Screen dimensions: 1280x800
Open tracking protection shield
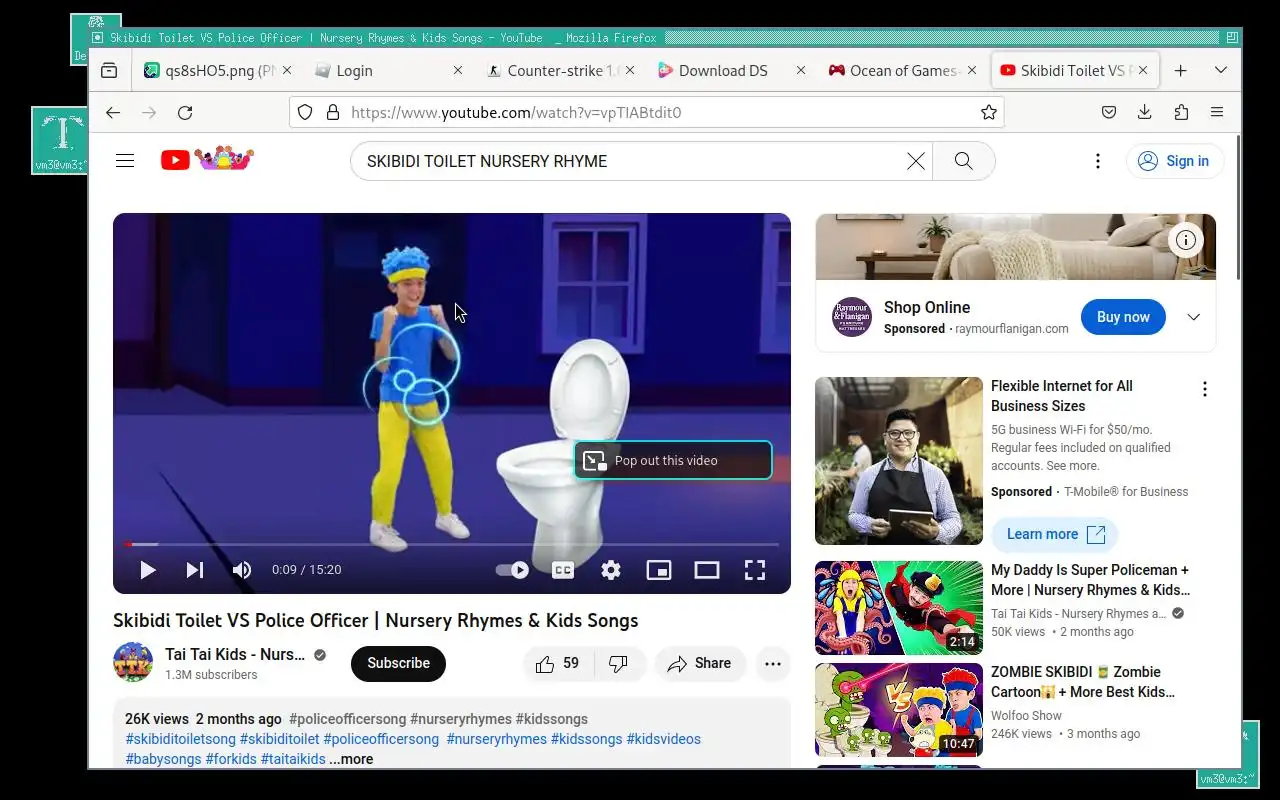click(305, 112)
